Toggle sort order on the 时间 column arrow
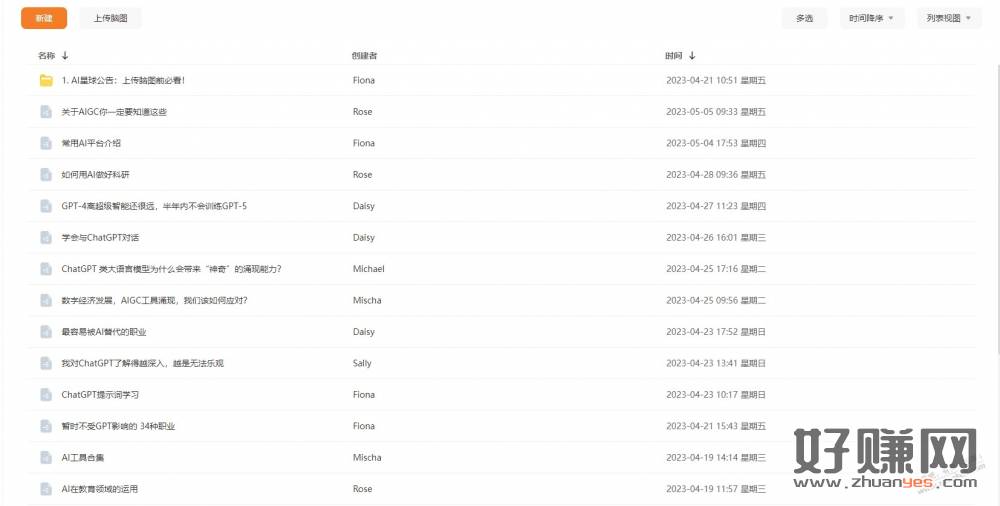The height and width of the screenshot is (506, 1000). (692, 56)
